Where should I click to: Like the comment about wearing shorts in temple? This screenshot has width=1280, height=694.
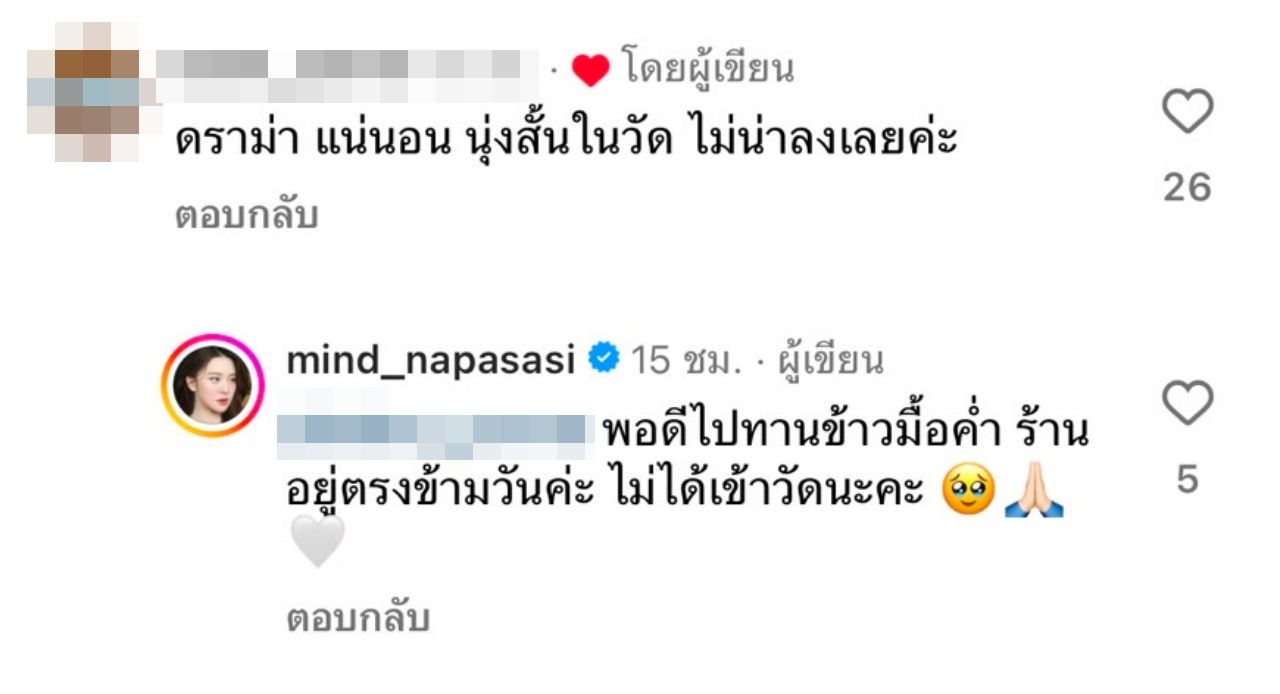coord(1187,111)
